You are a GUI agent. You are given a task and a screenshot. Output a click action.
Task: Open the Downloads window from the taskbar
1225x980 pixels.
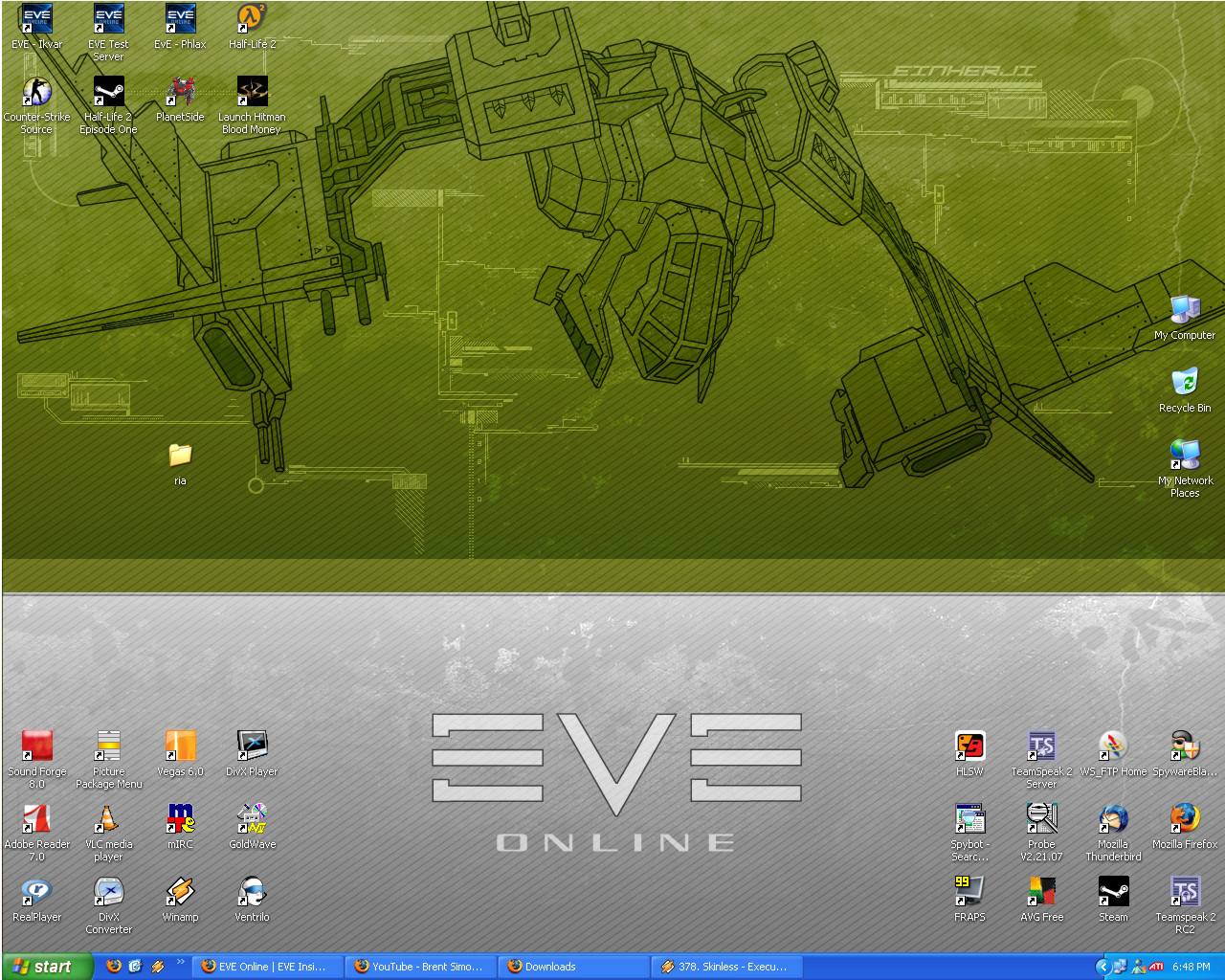[x=574, y=967]
